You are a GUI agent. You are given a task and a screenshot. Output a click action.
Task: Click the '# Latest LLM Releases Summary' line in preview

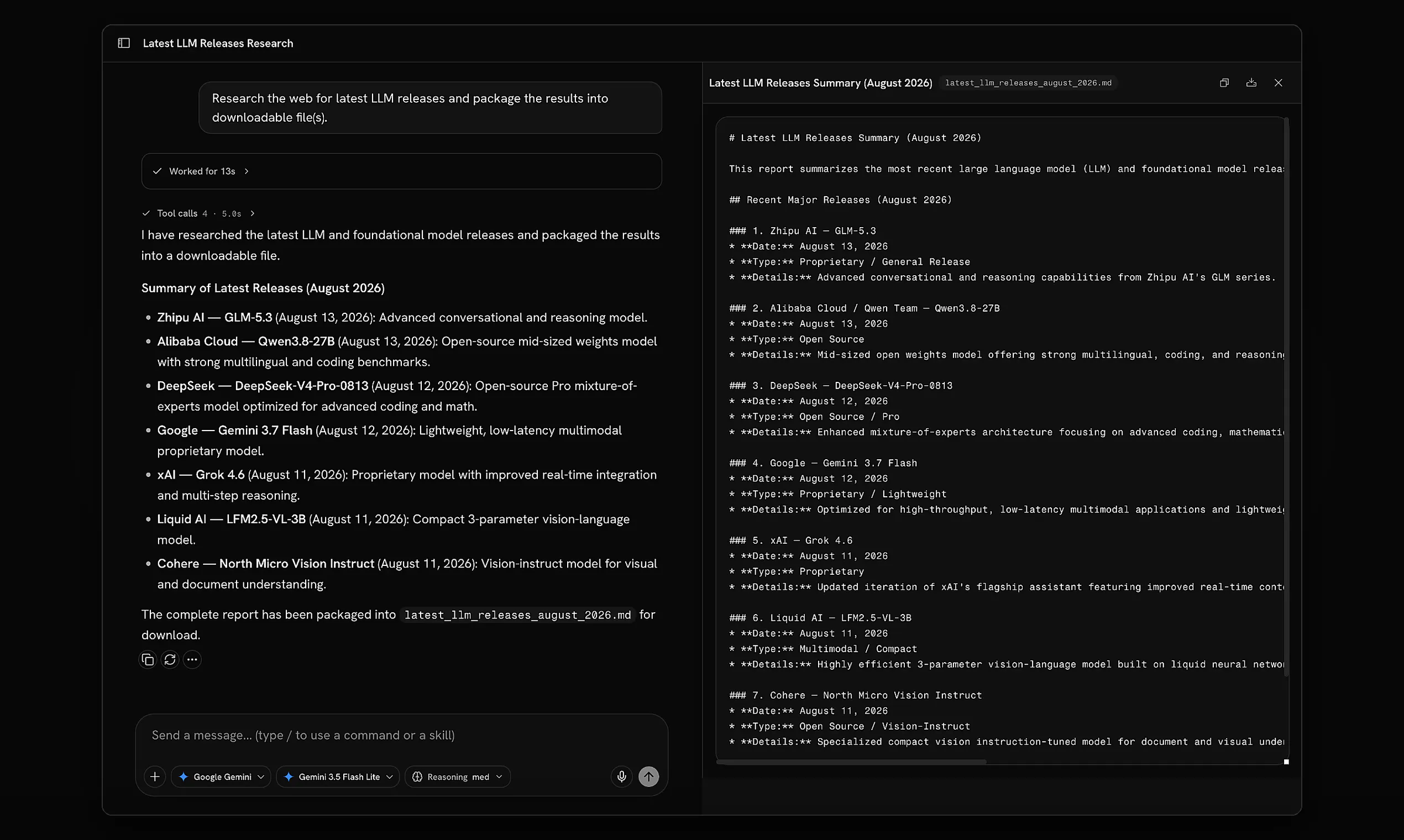coord(855,138)
